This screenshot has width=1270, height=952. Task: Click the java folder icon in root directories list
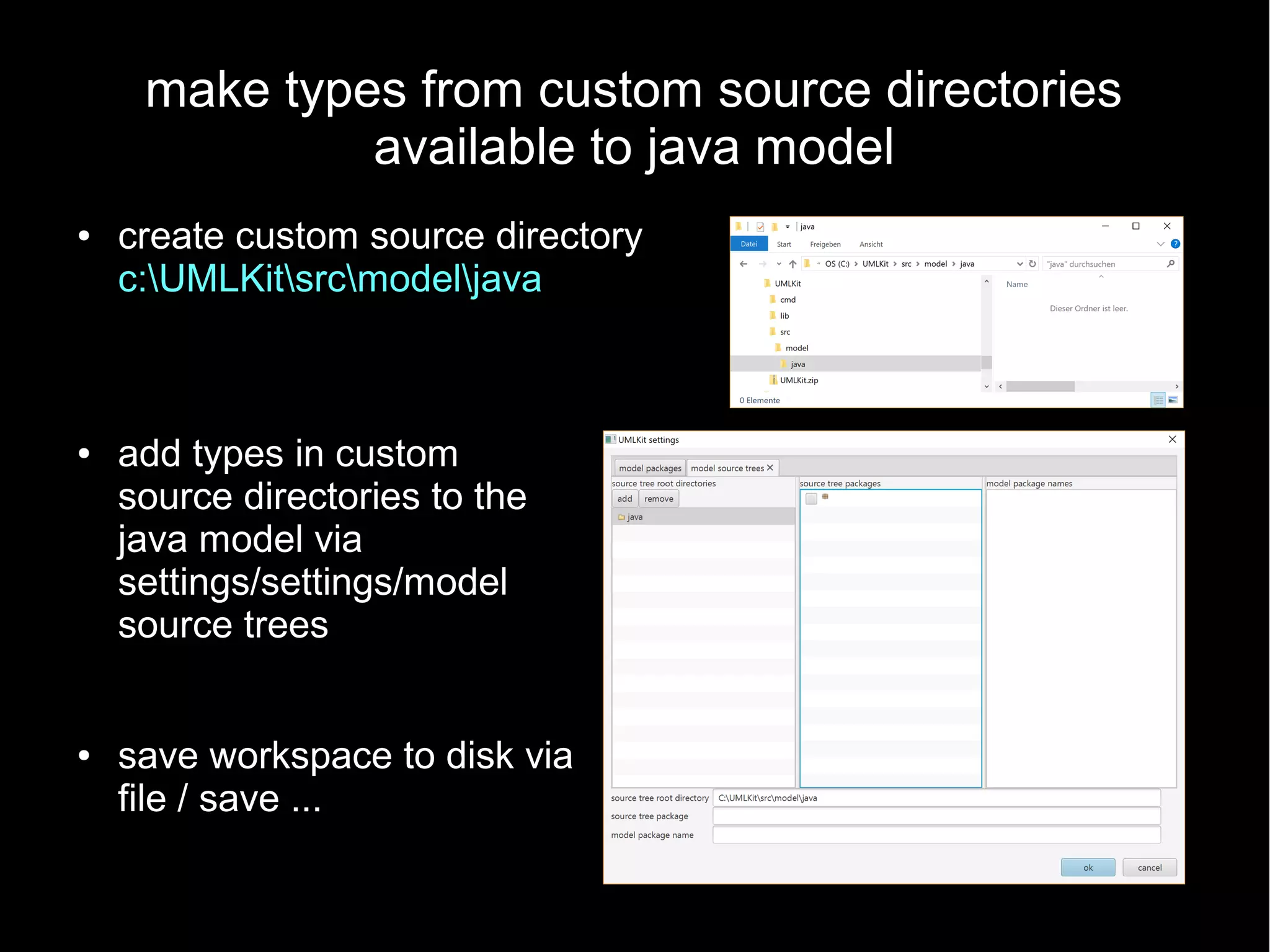621,517
